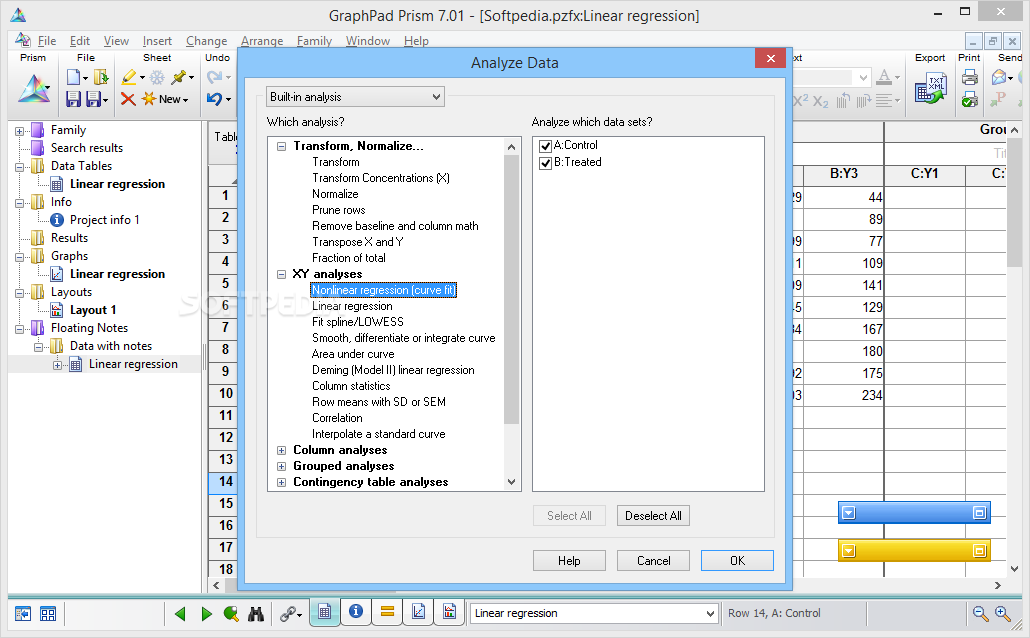Click the Deselect All button
The width and height of the screenshot is (1030, 638).
653,516
